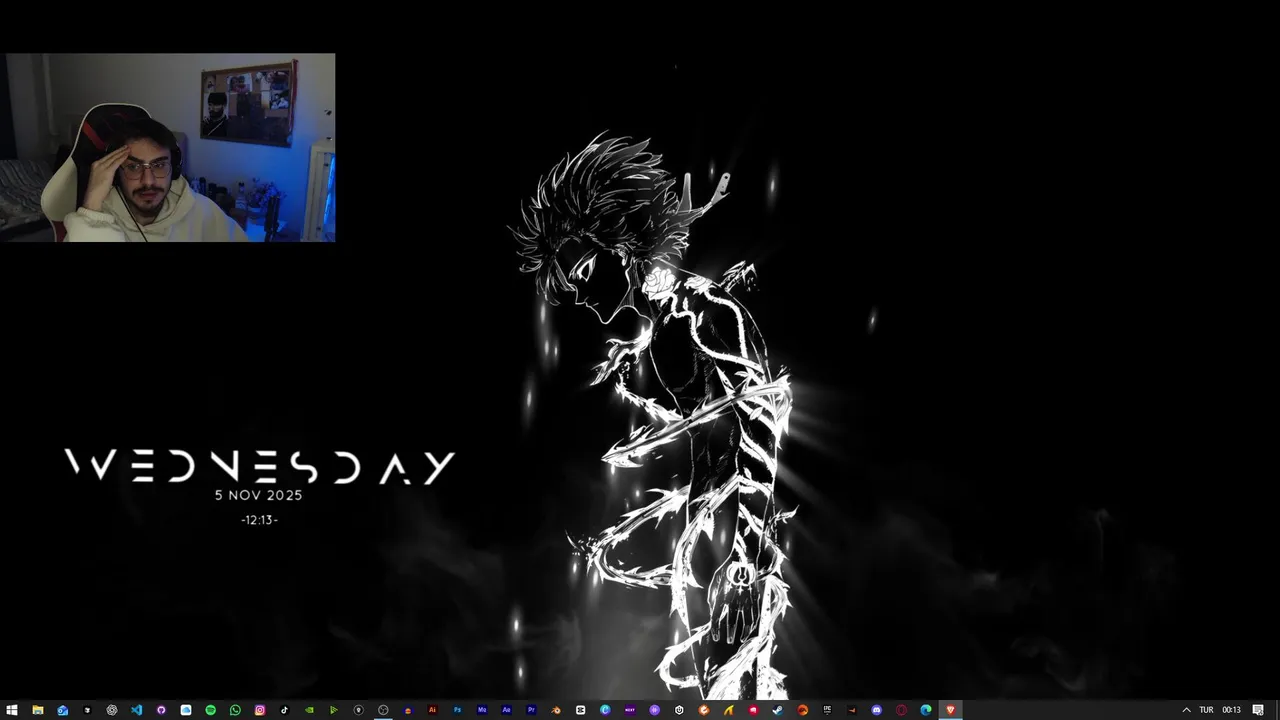This screenshot has height=720, width=1280.
Task: Launch Spotify from the taskbar
Action: (x=210, y=710)
